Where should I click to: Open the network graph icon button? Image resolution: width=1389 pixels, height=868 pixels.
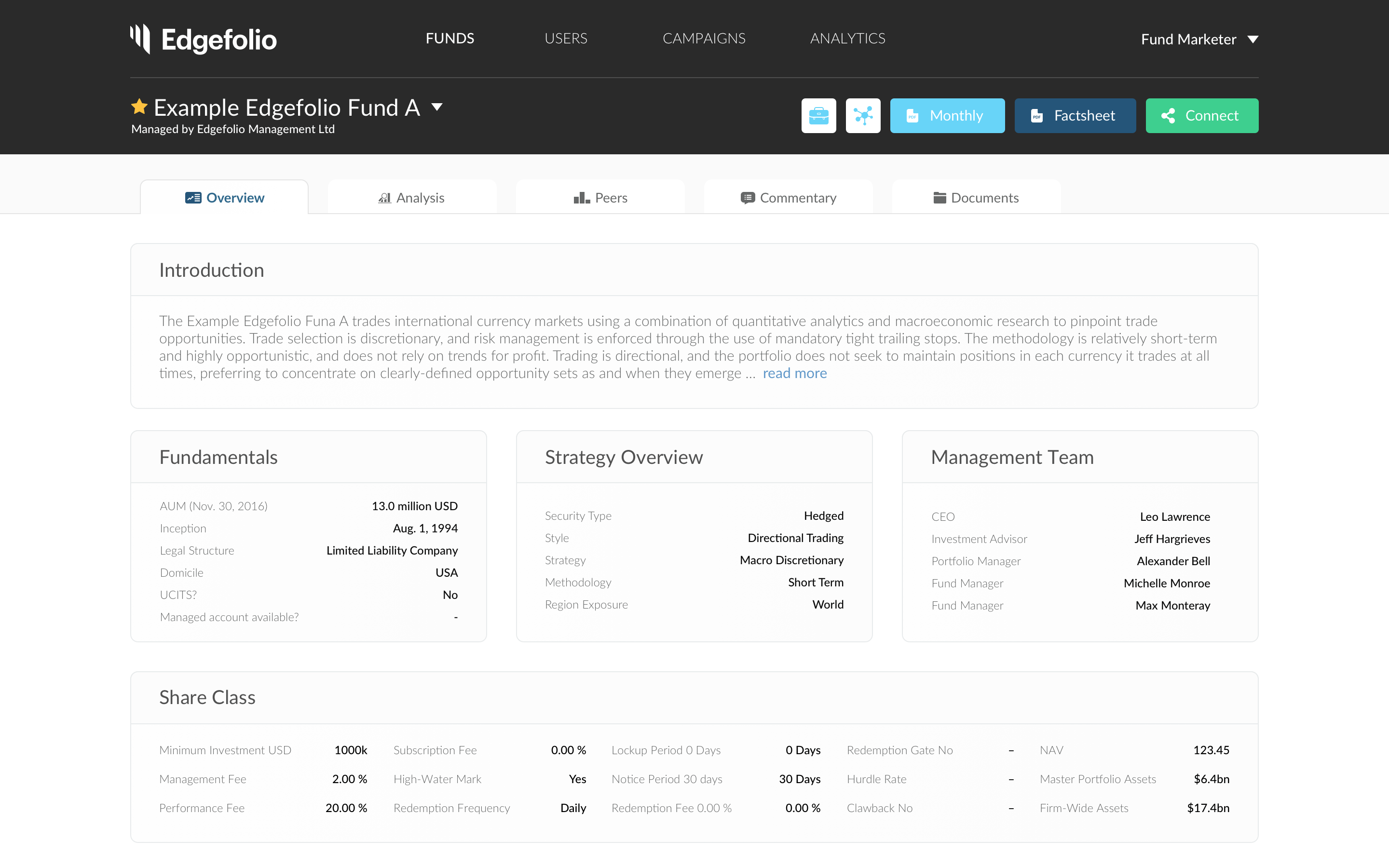click(863, 115)
